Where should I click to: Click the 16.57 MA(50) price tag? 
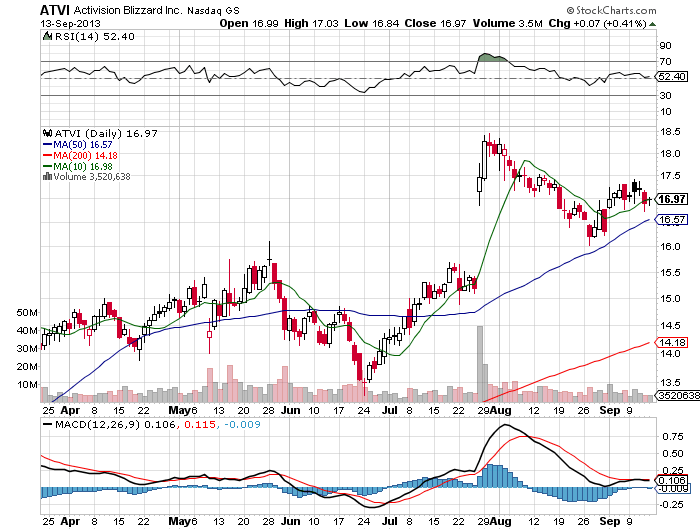pos(672,220)
